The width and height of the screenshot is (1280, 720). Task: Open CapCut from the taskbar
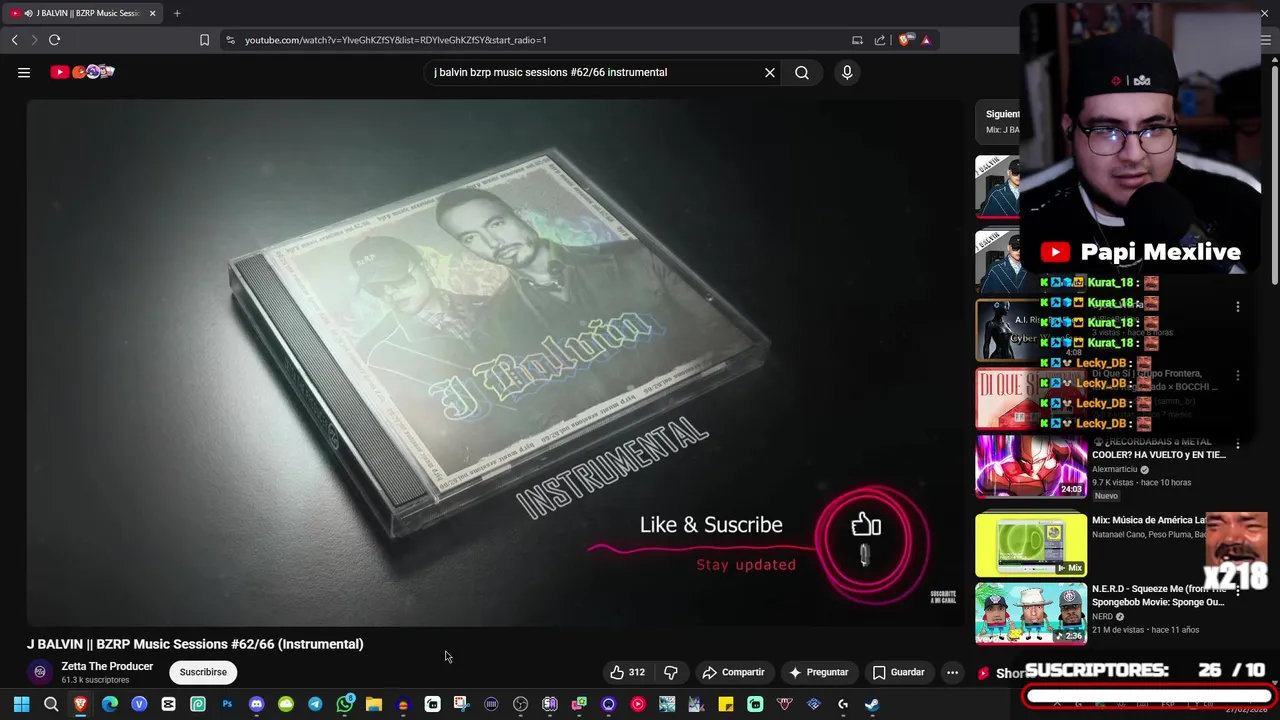tap(168, 704)
